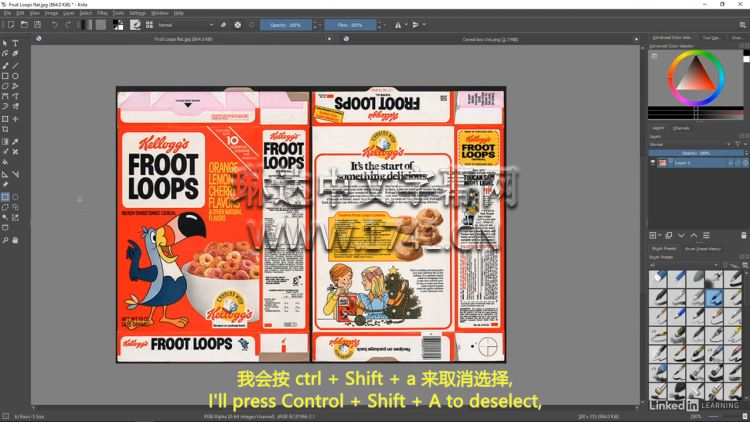This screenshot has width=750, height=422.
Task: Select the Ellipse shape tool
Action: click(x=15, y=76)
